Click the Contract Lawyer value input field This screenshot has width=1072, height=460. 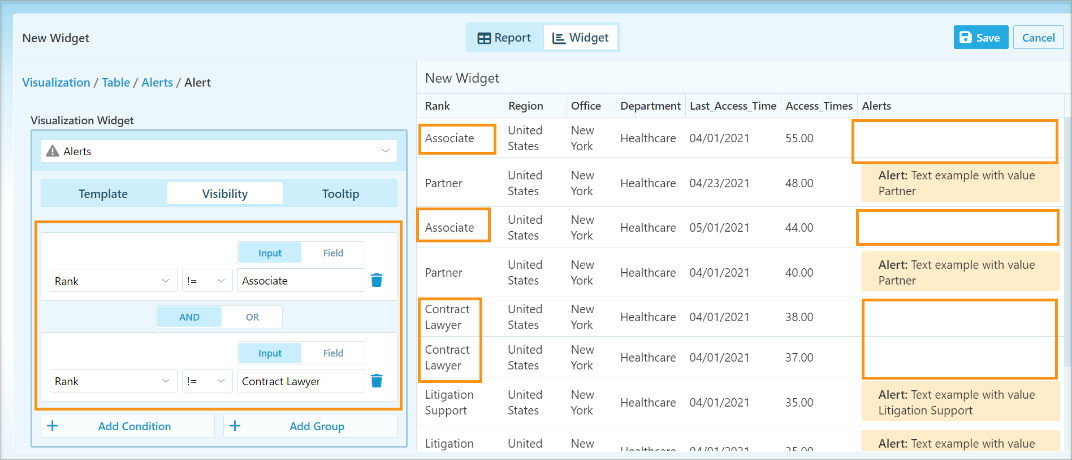pos(301,381)
